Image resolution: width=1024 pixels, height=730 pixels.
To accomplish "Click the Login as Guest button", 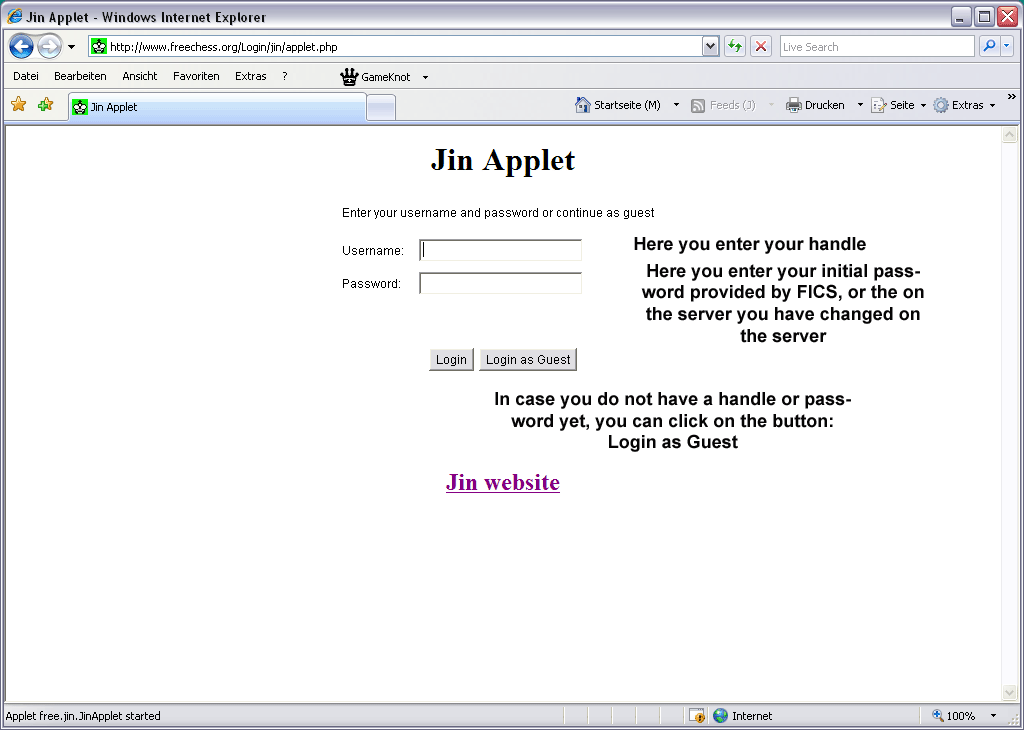I will (528, 360).
